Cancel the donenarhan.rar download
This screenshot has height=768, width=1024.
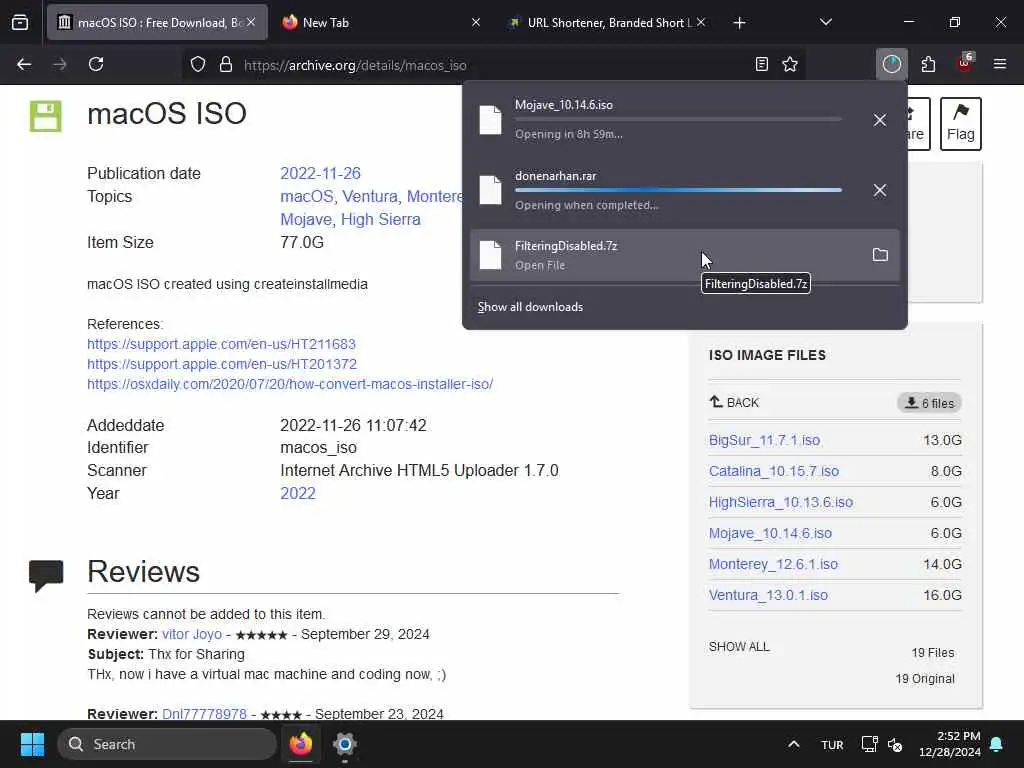coord(880,190)
